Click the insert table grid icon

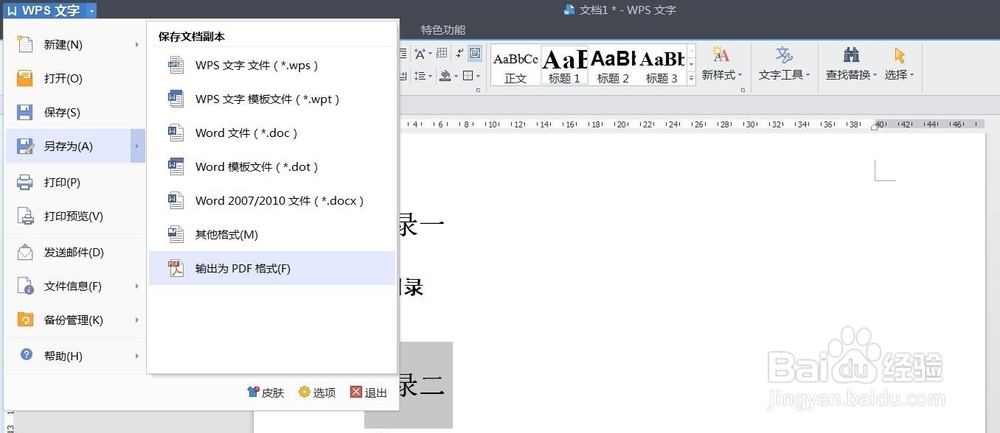click(441, 53)
